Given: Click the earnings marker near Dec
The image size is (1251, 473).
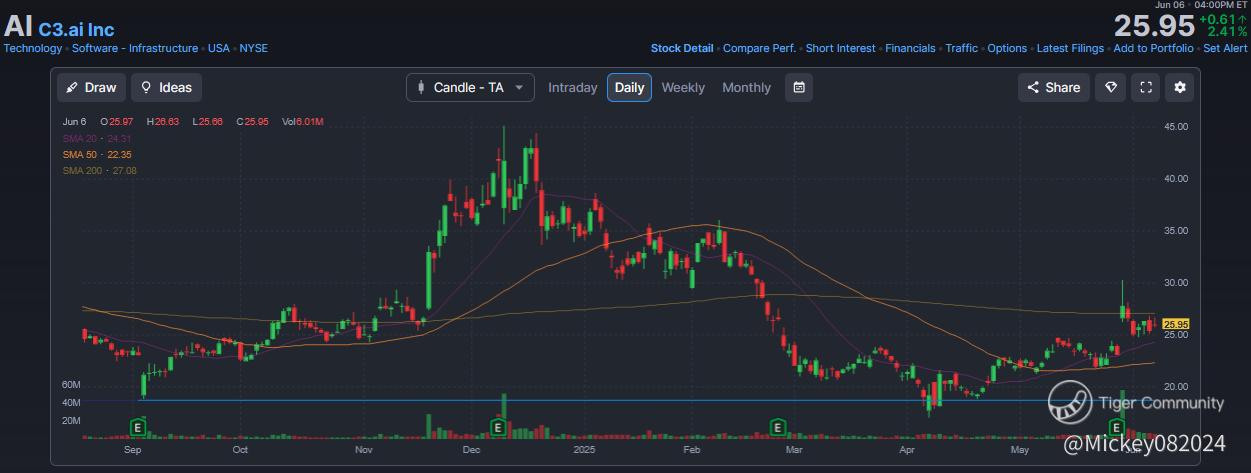Looking at the screenshot, I should click(x=497, y=428).
